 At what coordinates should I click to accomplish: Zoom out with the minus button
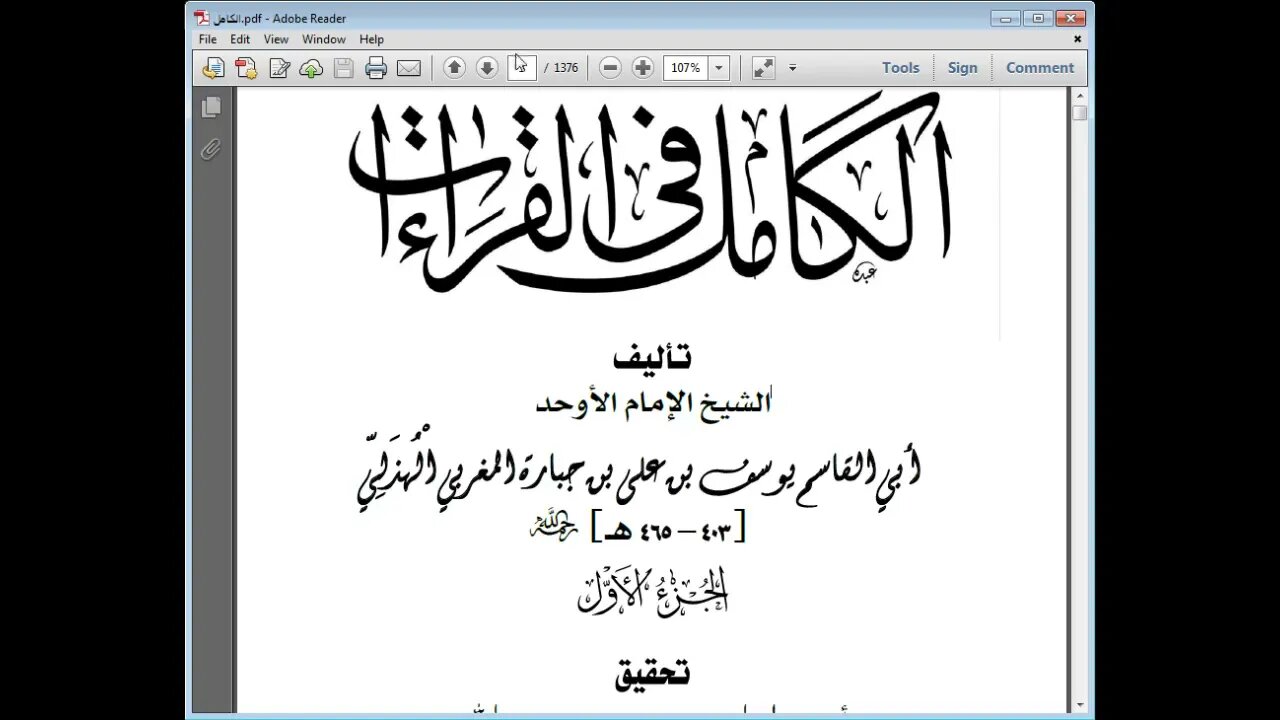point(610,68)
